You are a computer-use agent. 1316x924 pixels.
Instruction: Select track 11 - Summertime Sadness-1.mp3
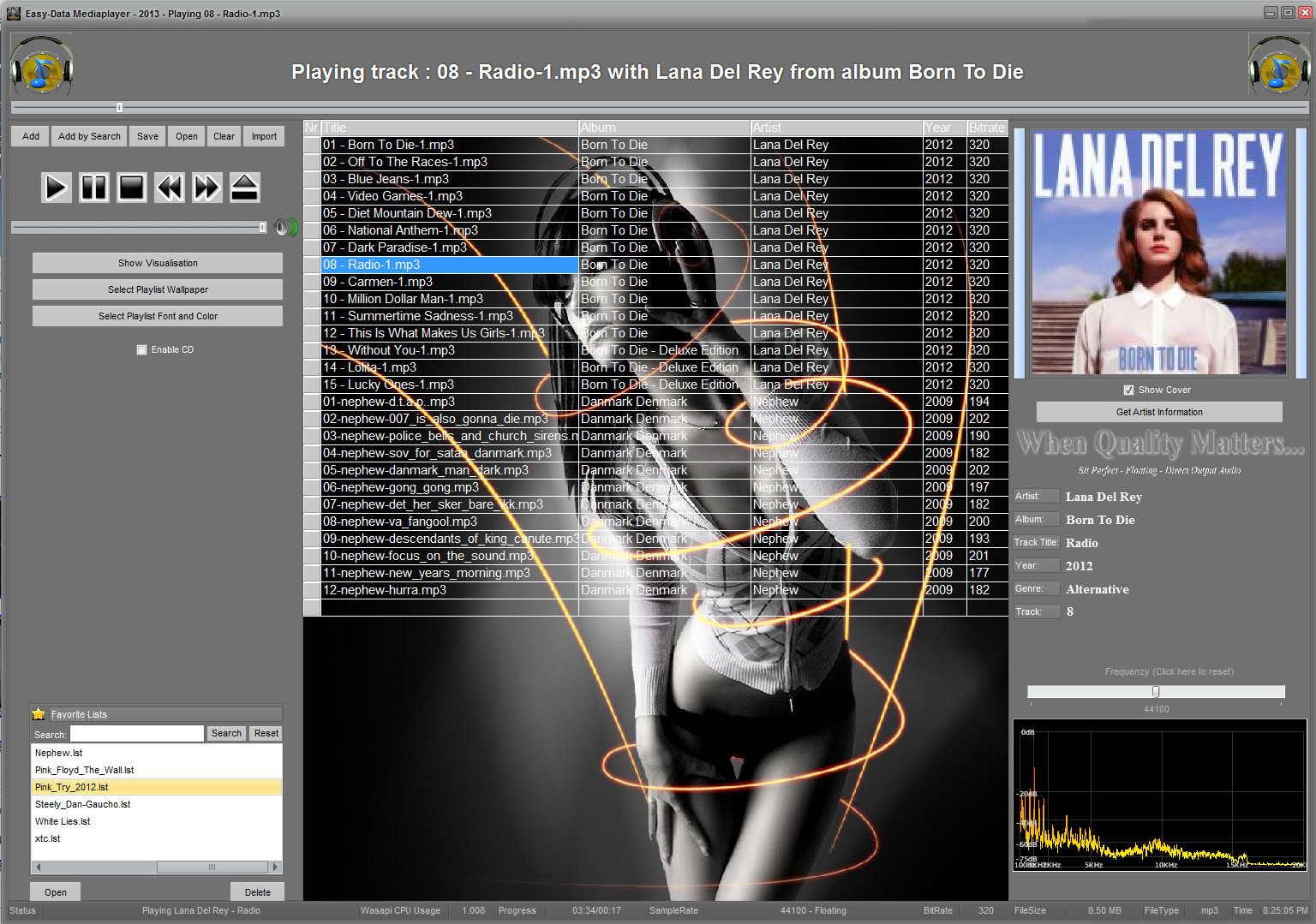[450, 316]
